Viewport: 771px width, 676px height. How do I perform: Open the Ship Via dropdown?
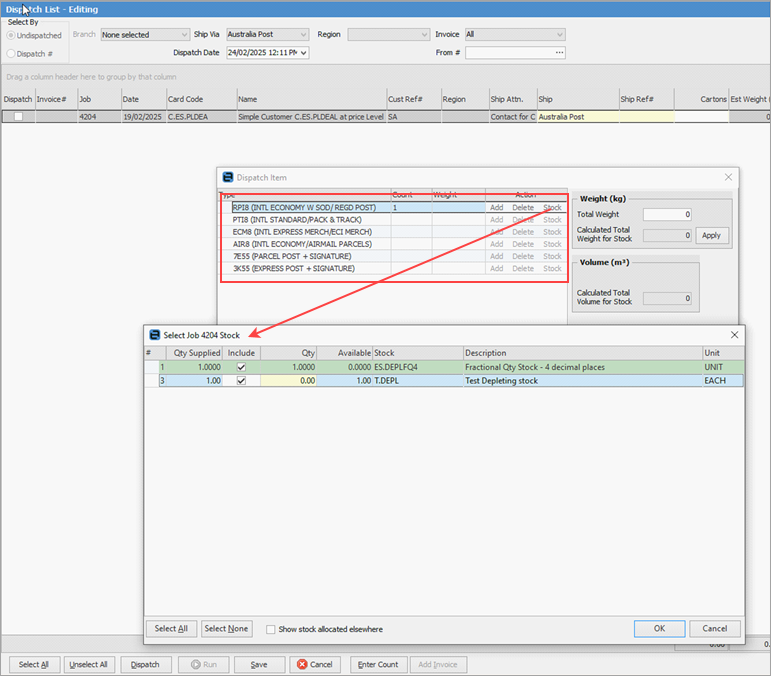click(302, 34)
